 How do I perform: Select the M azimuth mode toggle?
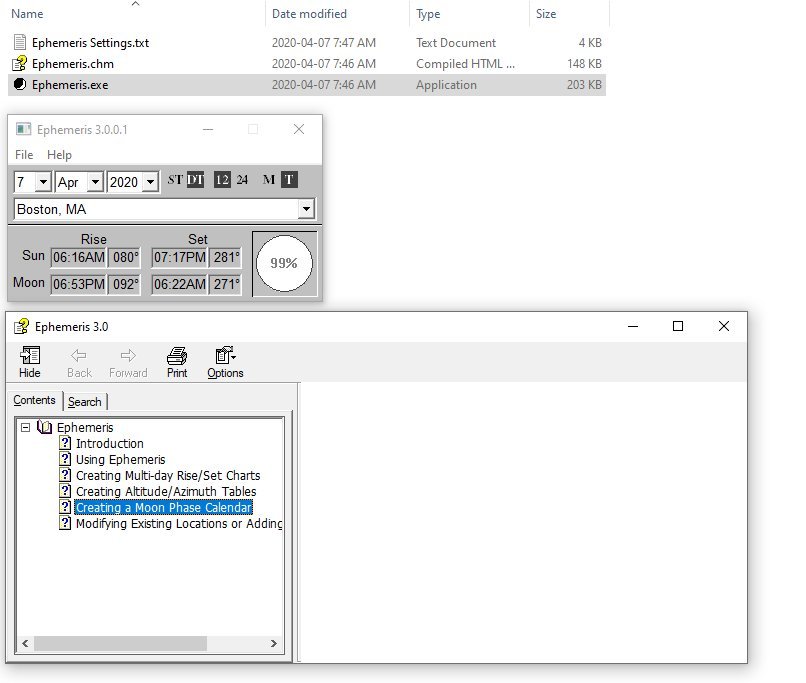pyautogui.click(x=268, y=180)
